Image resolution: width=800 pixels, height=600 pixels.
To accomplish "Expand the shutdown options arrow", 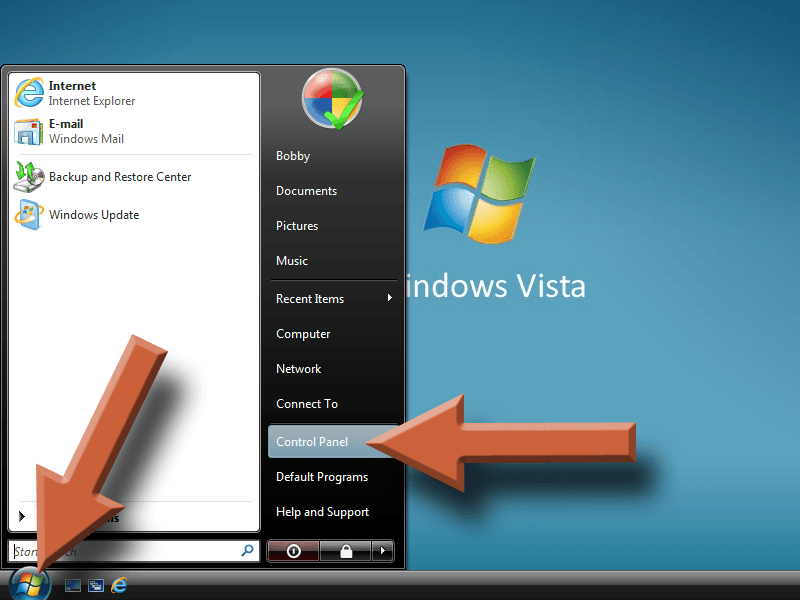I will pyautogui.click(x=382, y=551).
